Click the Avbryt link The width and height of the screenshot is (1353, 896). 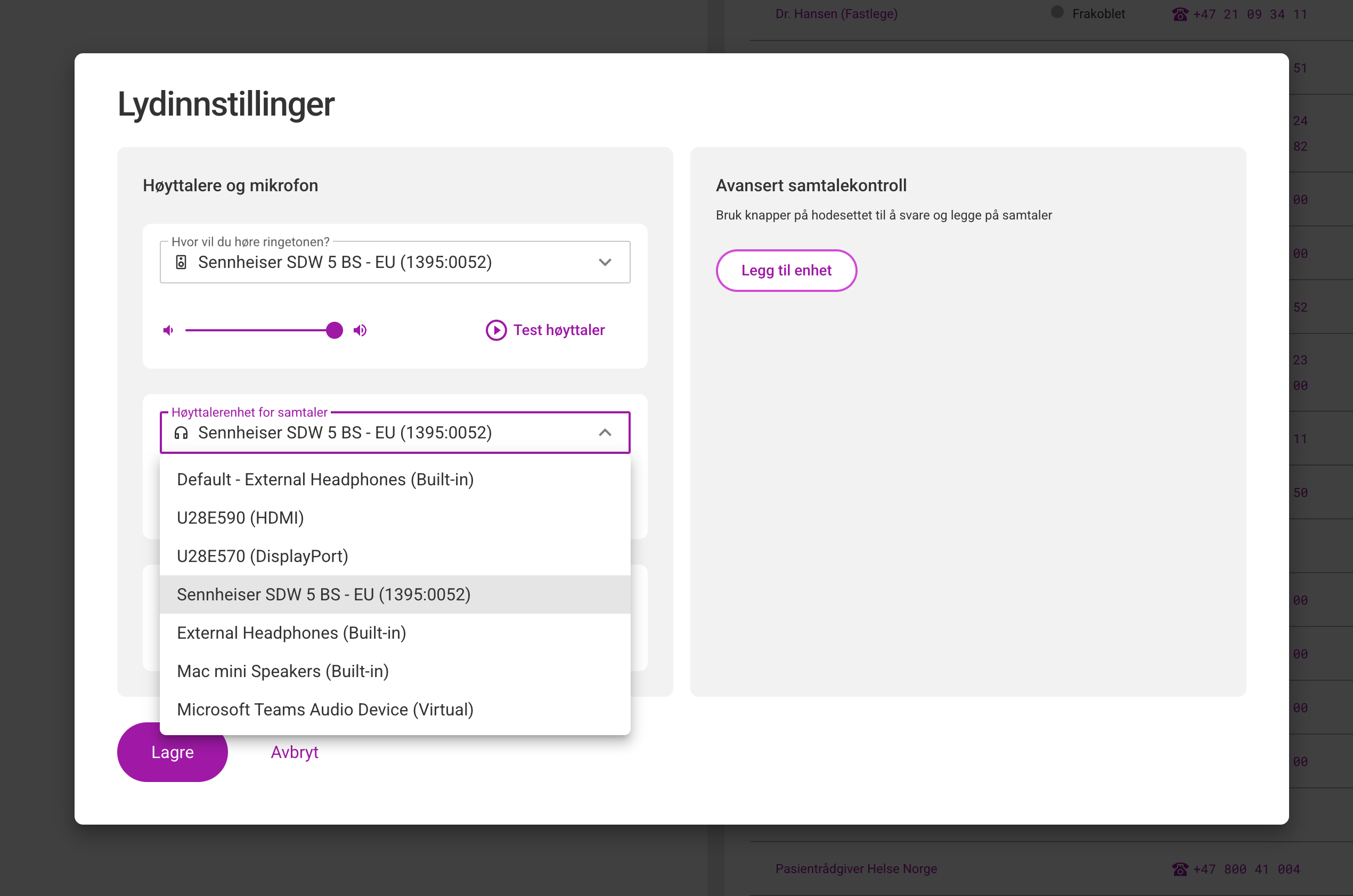(295, 752)
